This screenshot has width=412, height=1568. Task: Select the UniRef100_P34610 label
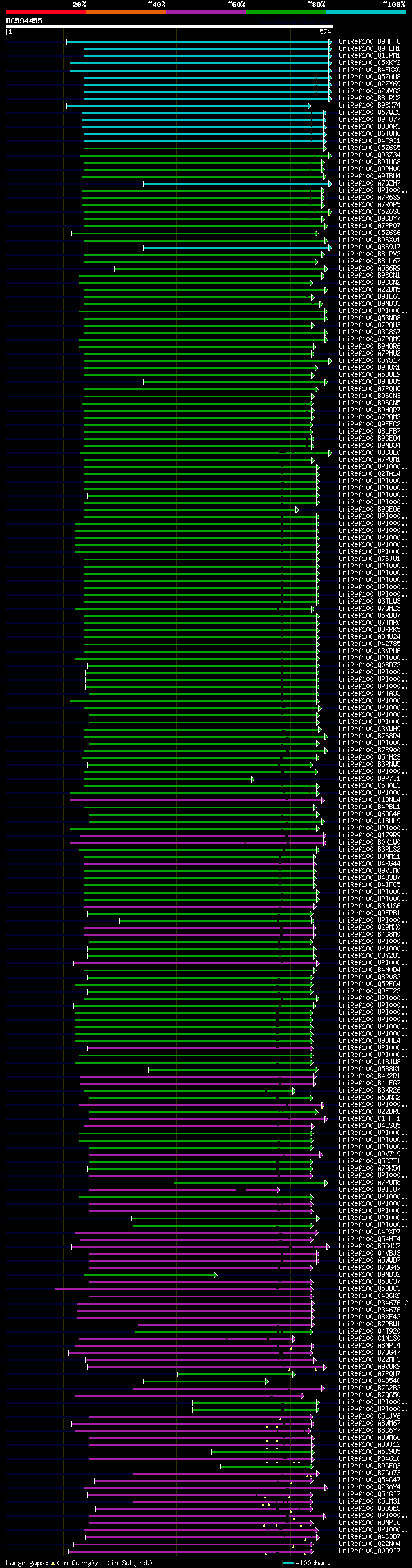pos(370,1459)
